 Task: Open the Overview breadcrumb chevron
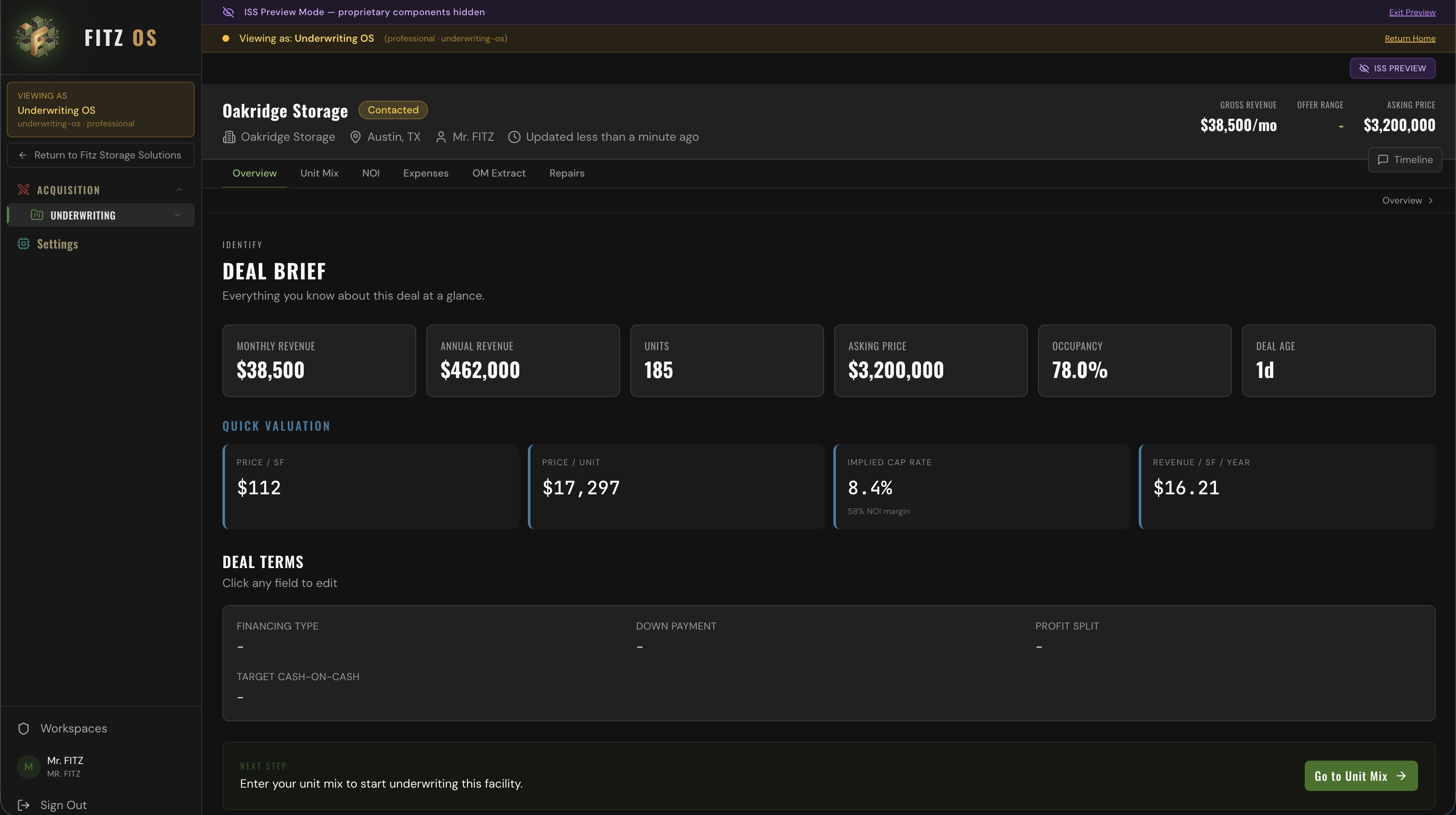point(1431,200)
